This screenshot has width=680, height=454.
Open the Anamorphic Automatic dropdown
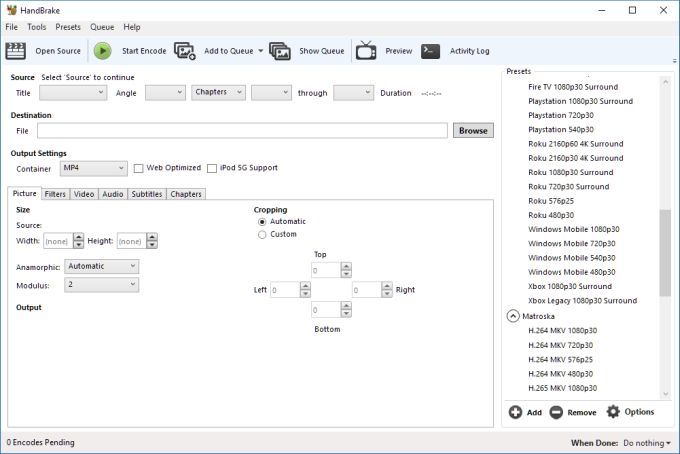pyautogui.click(x=101, y=266)
